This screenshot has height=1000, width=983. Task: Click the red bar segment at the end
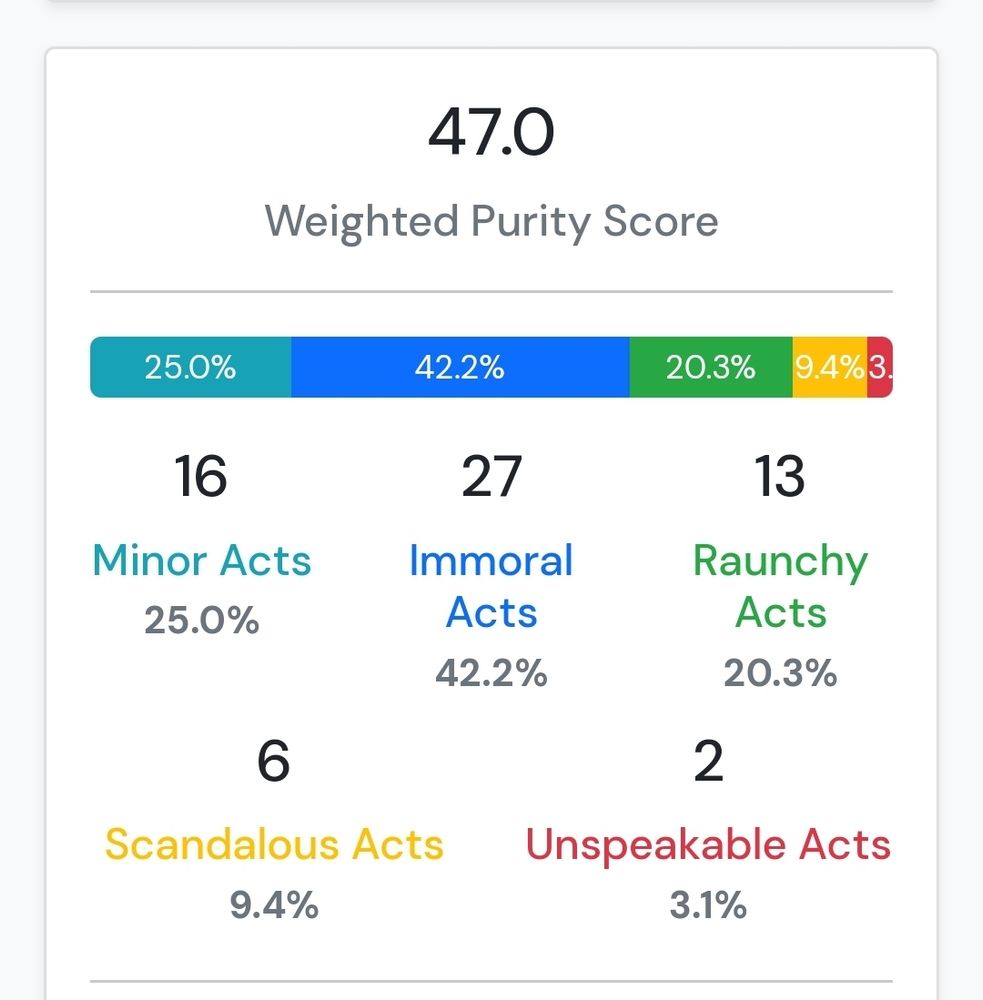(x=880, y=367)
